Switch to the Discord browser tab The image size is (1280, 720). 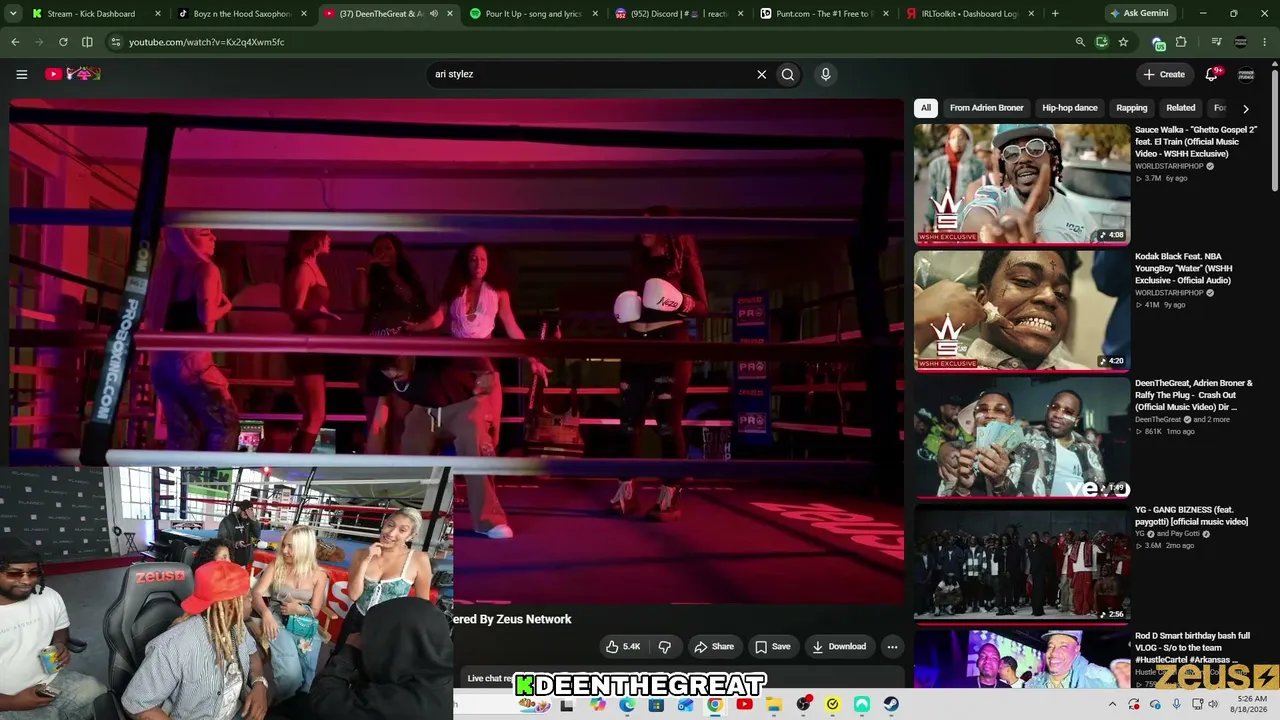click(x=679, y=14)
